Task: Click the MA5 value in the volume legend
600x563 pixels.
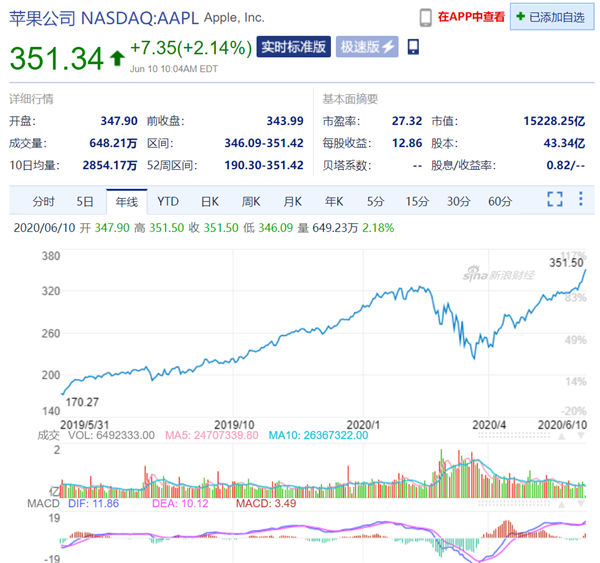Action: [x=212, y=435]
